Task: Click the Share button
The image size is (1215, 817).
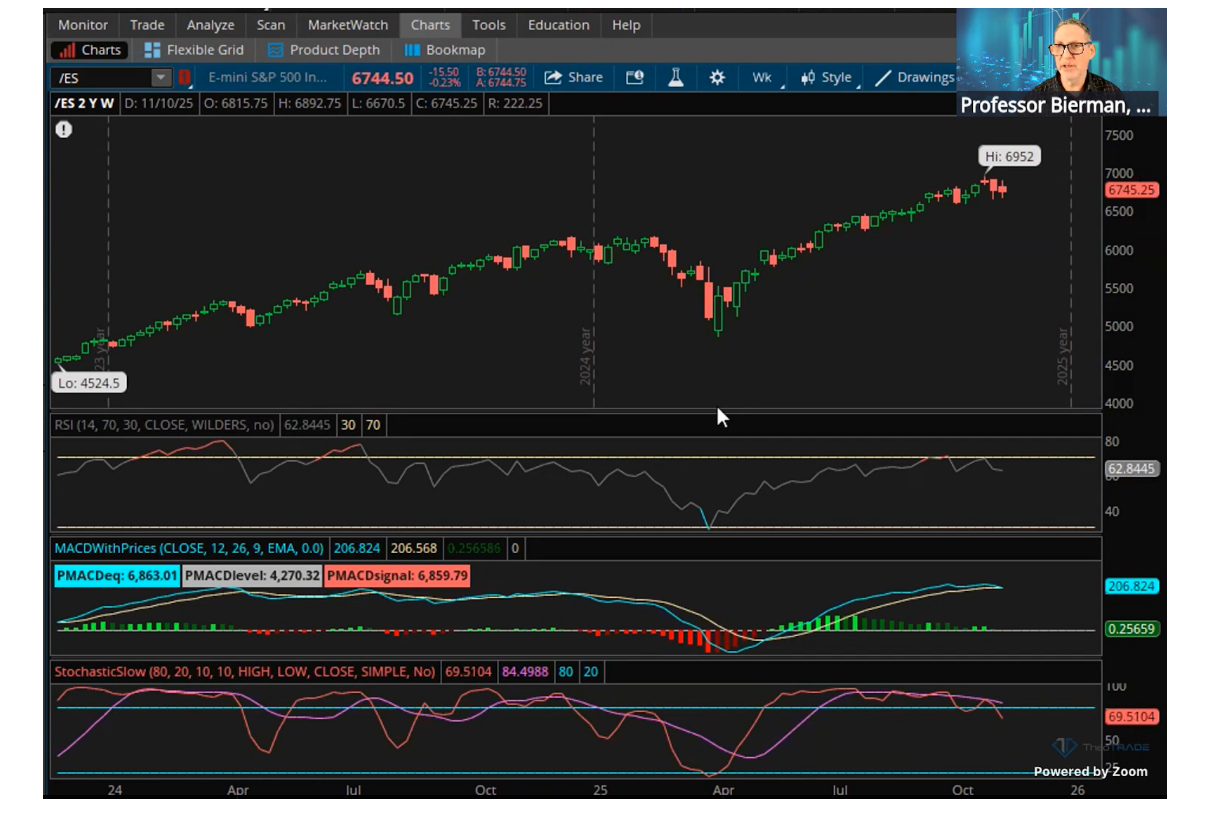Action: coord(574,78)
